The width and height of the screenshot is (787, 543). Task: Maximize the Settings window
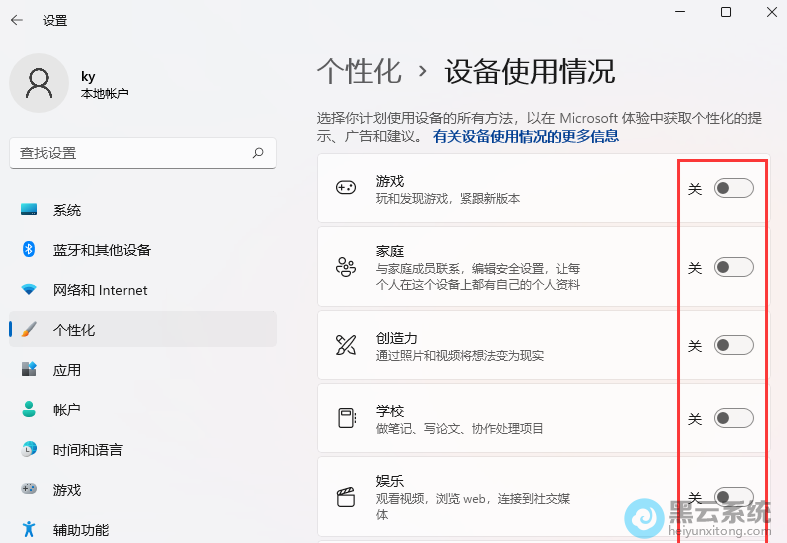click(726, 12)
